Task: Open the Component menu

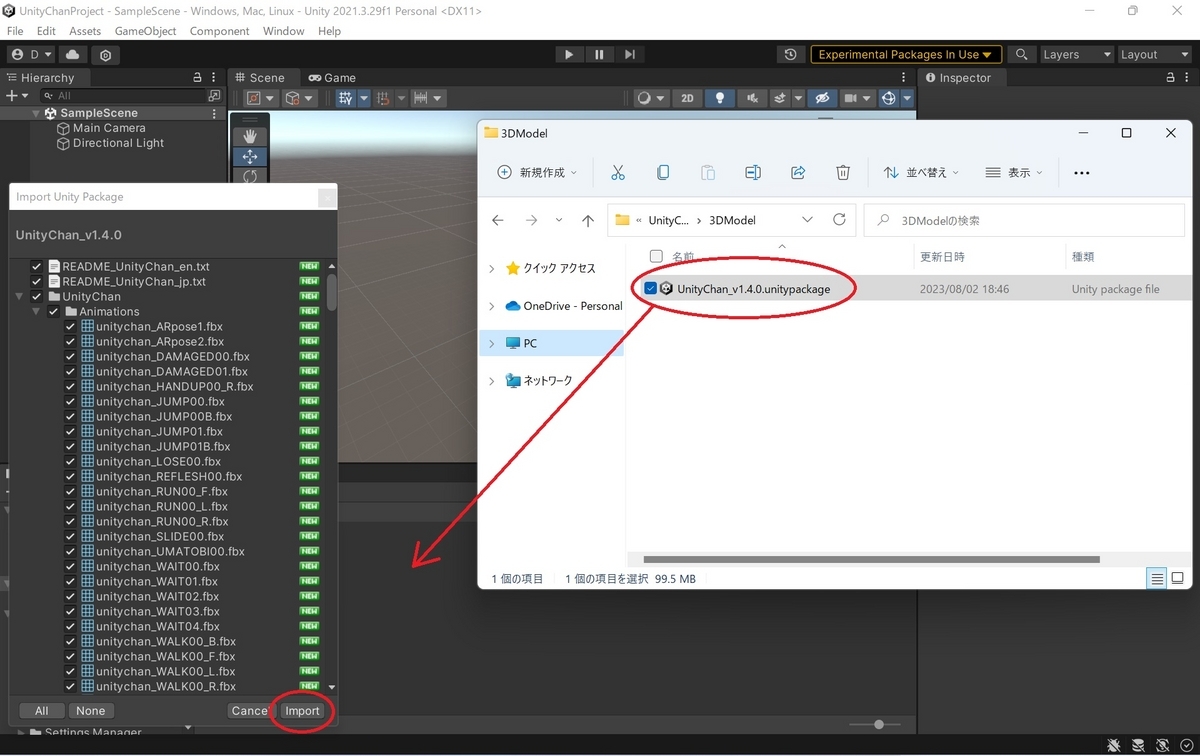Action: coord(220,31)
